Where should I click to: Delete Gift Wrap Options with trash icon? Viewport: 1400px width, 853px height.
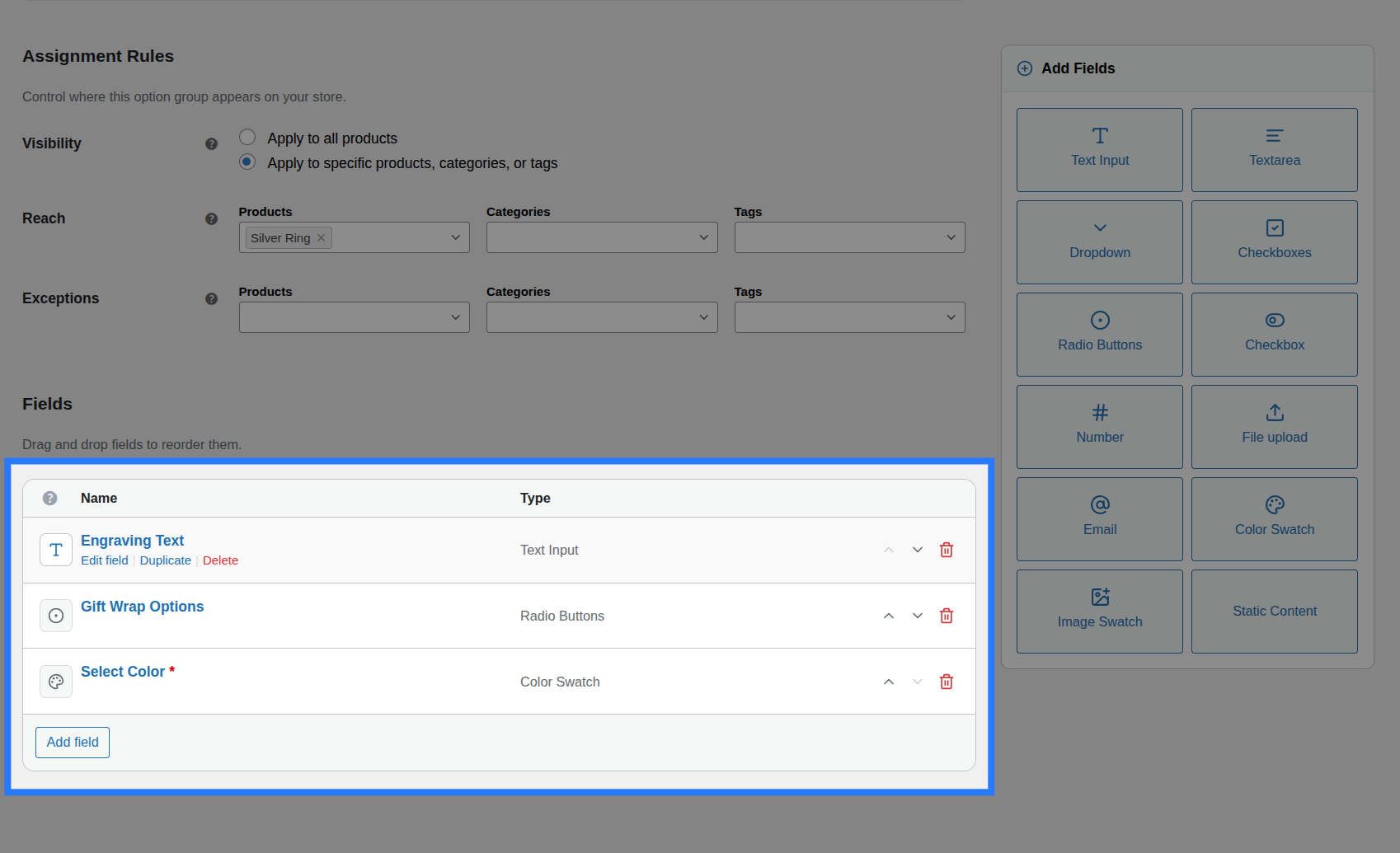coord(947,616)
